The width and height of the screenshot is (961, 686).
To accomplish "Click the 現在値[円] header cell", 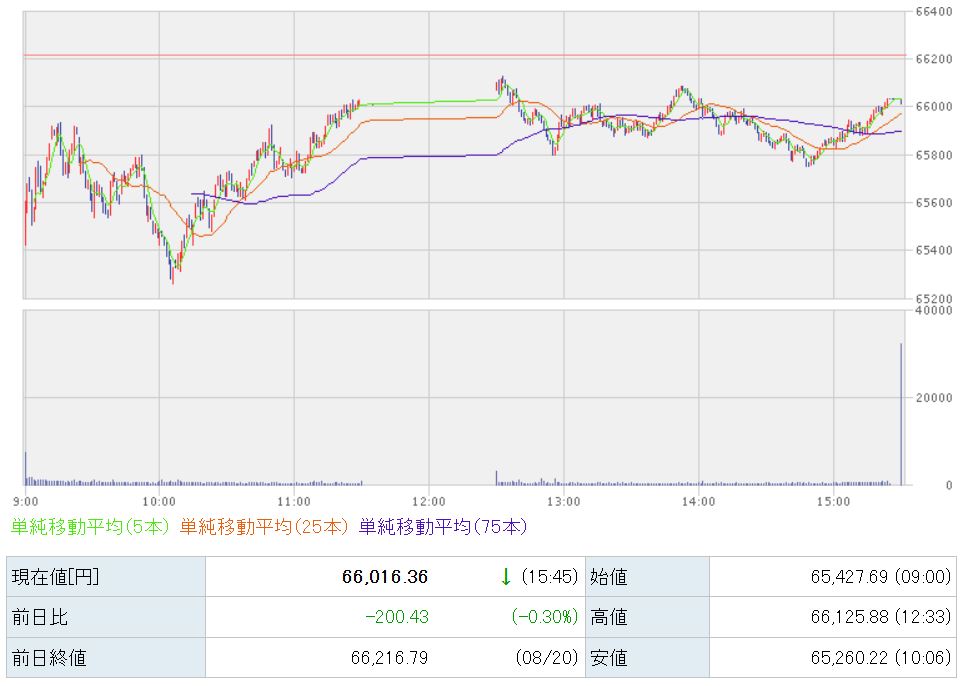I will (x=106, y=577).
